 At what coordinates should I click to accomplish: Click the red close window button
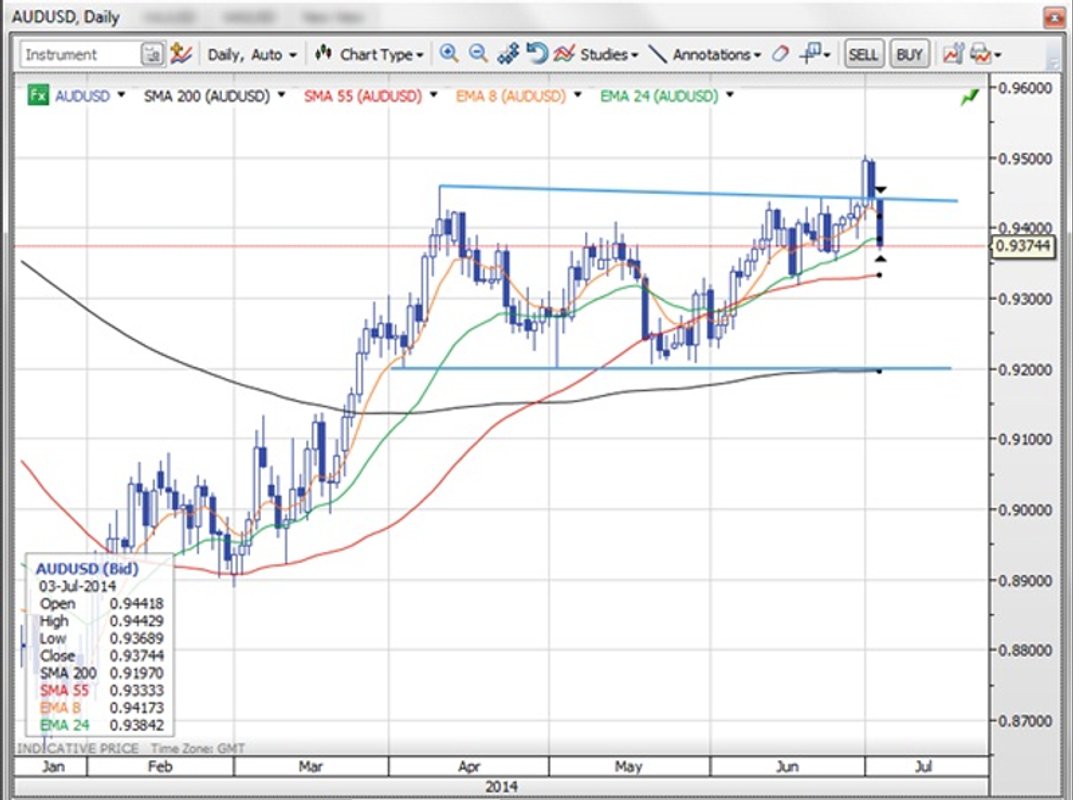(1053, 17)
